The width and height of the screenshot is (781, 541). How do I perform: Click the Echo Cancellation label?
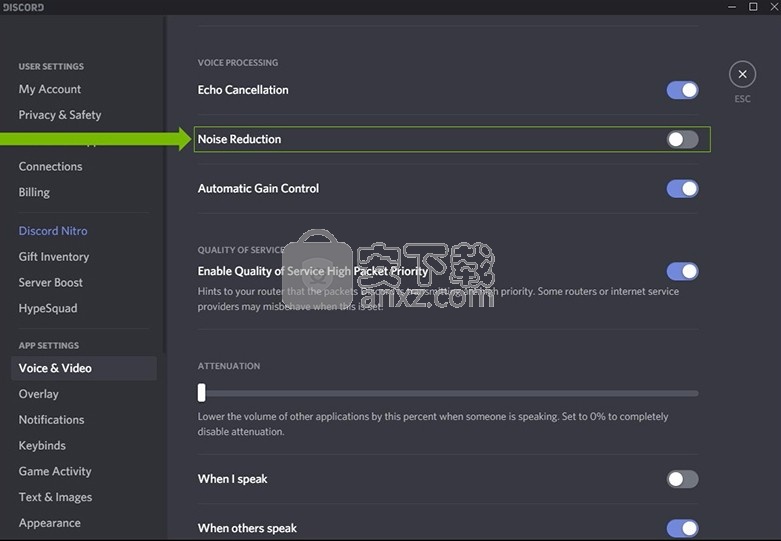[243, 90]
